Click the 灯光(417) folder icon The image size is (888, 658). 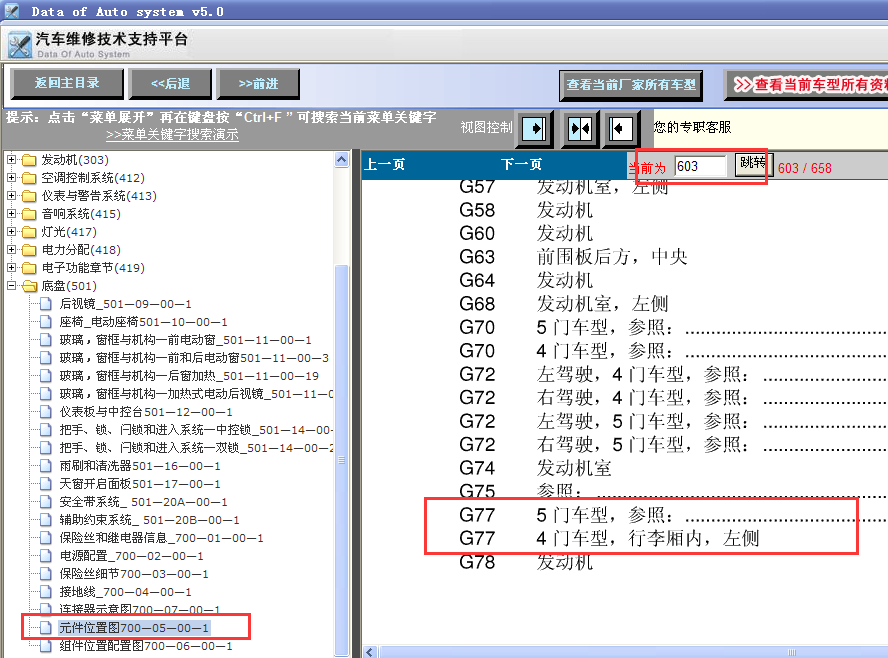coord(29,232)
